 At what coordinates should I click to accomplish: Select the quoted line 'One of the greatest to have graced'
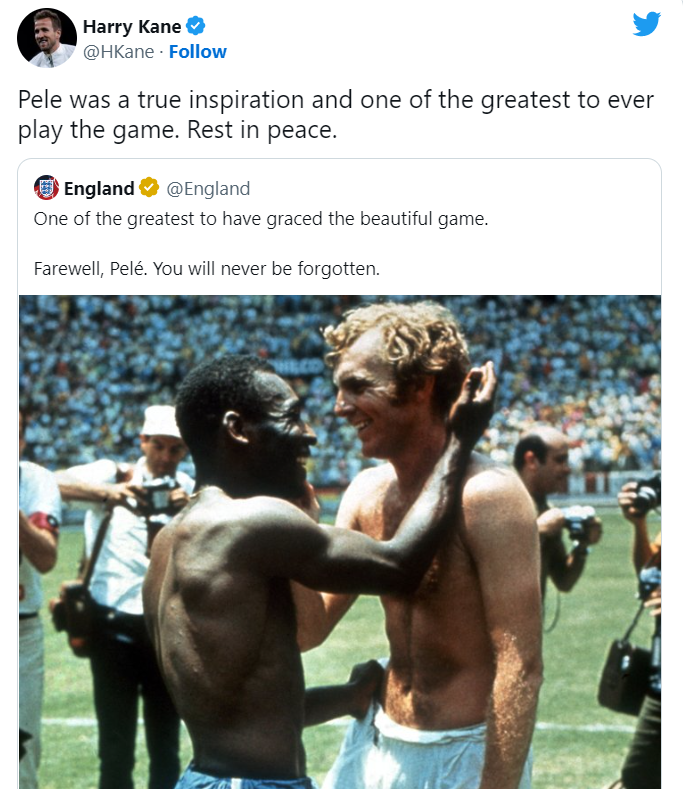coord(179,219)
